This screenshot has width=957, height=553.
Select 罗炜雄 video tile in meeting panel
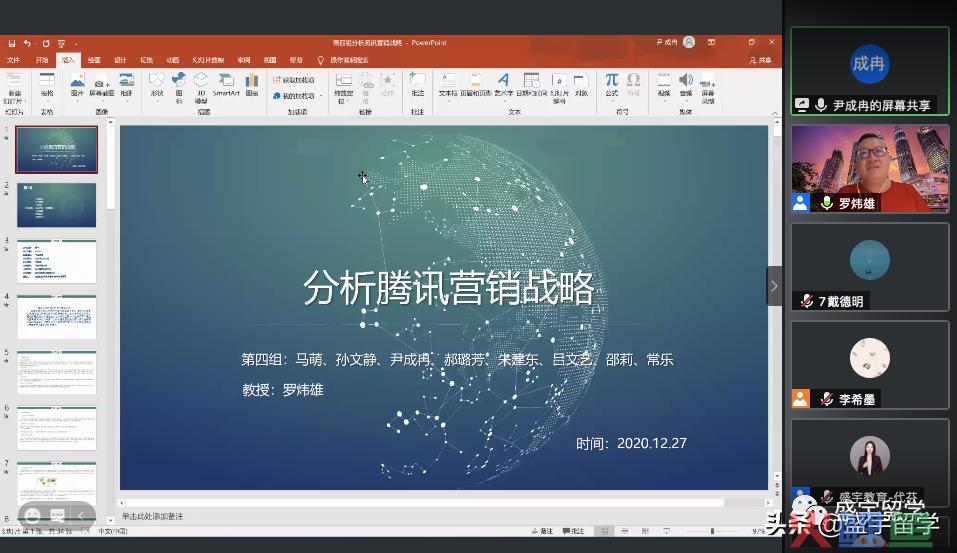870,168
